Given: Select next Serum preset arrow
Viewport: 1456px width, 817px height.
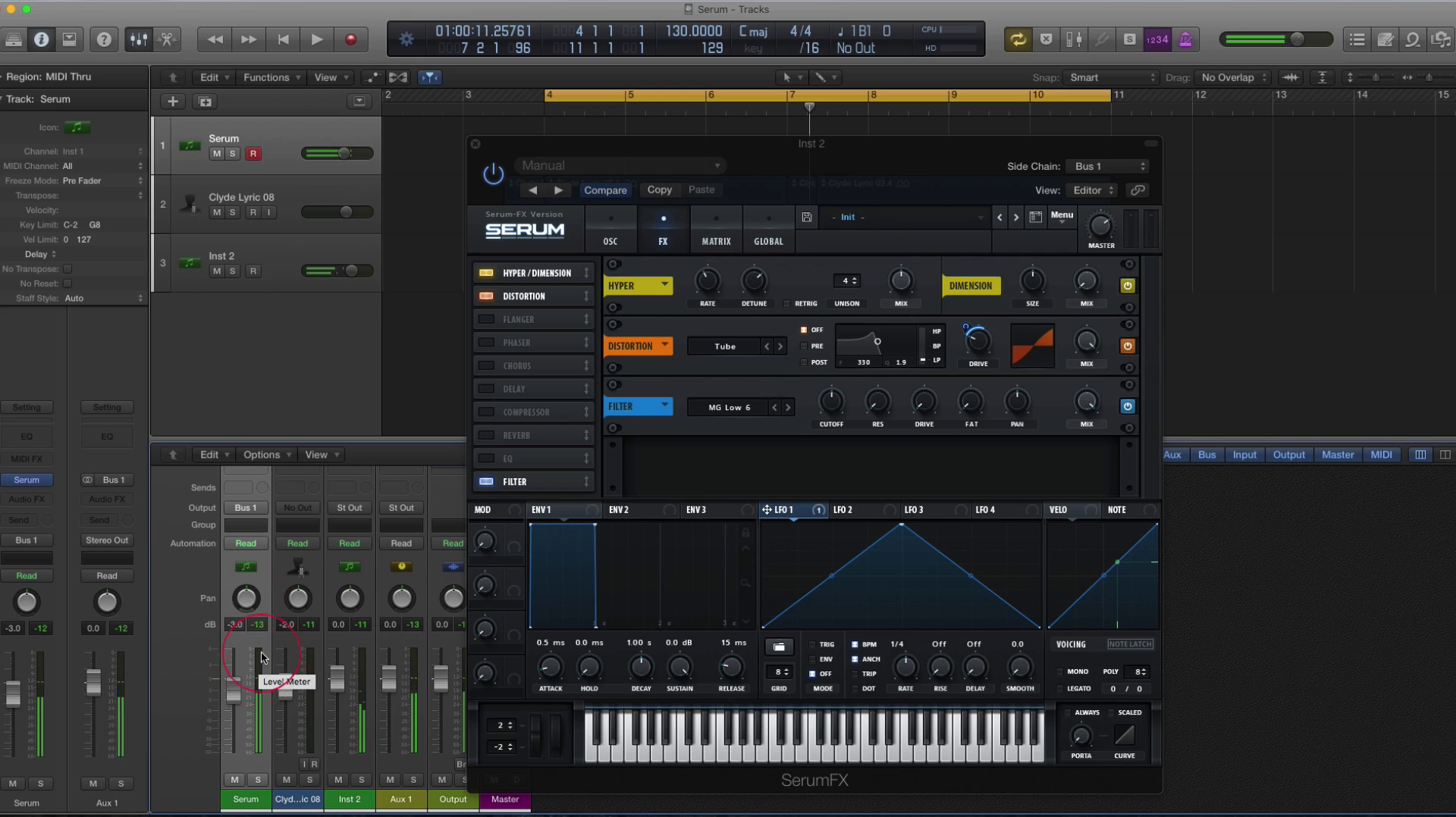Looking at the screenshot, I should click(1016, 218).
